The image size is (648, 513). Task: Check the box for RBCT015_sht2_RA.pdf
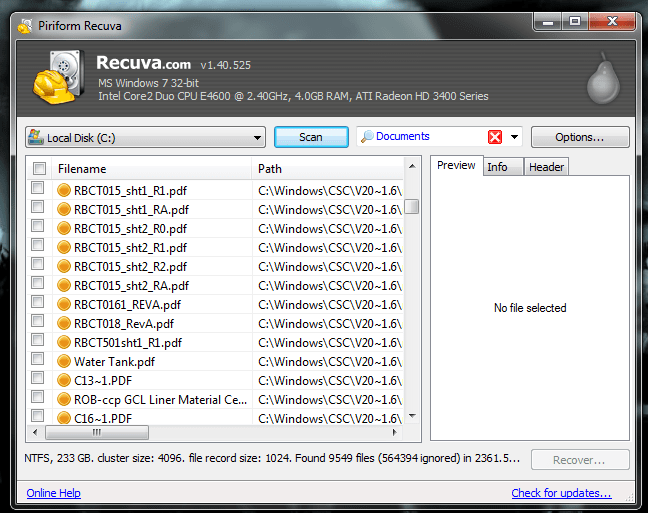coord(38,283)
